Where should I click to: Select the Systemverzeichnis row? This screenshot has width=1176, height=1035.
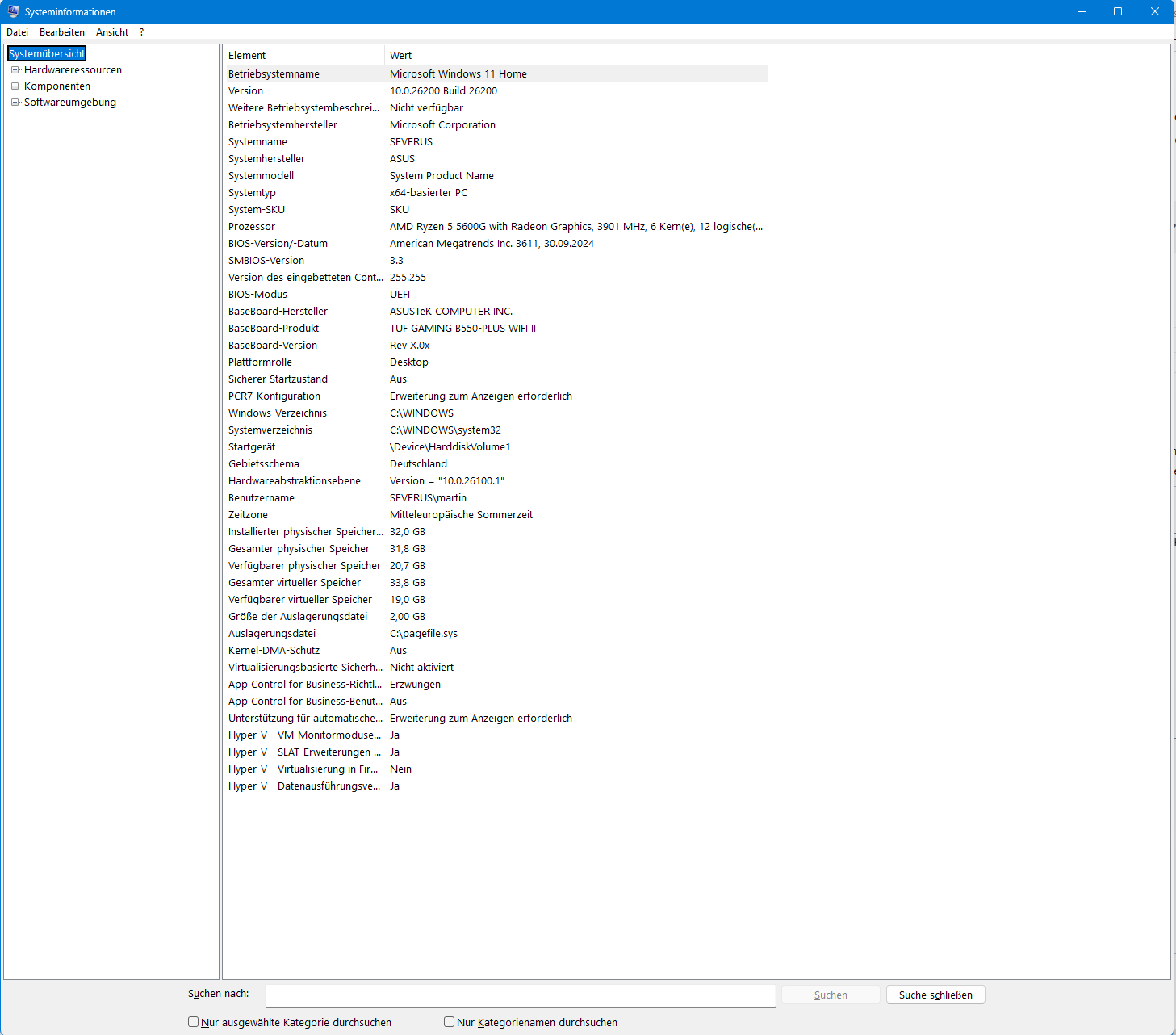(x=496, y=430)
